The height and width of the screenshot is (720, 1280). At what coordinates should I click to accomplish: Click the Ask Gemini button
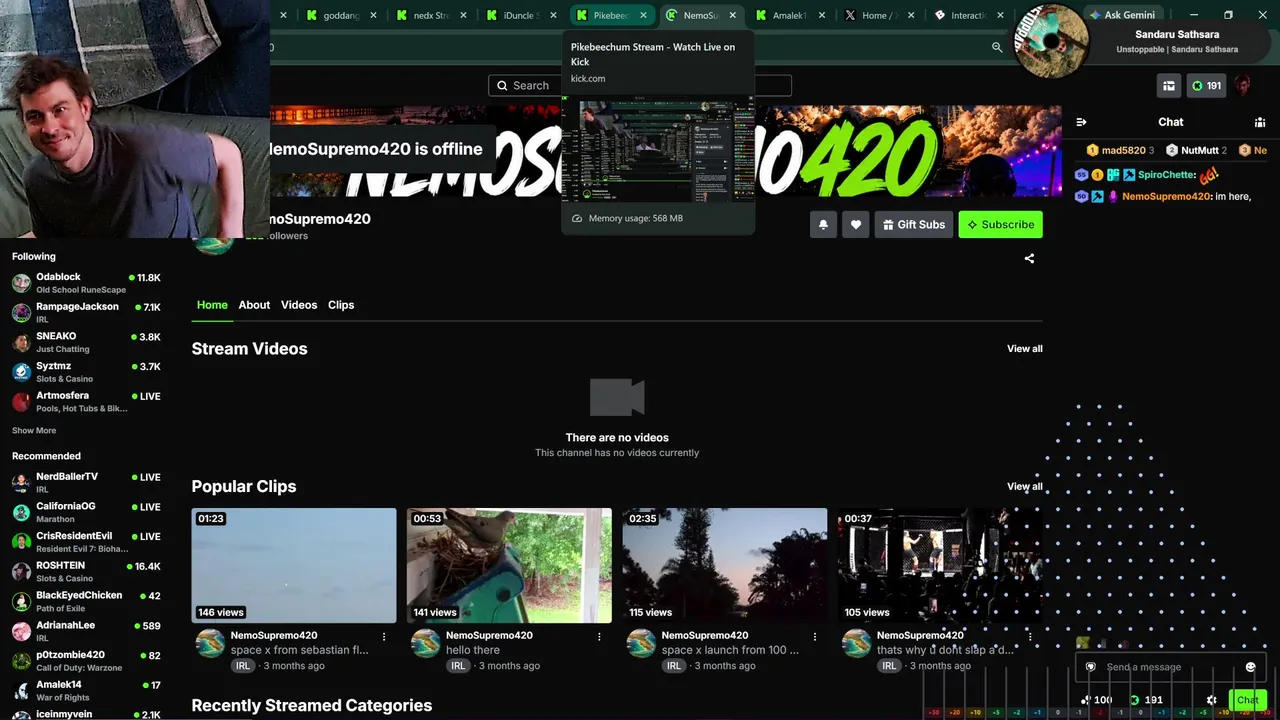(1121, 15)
